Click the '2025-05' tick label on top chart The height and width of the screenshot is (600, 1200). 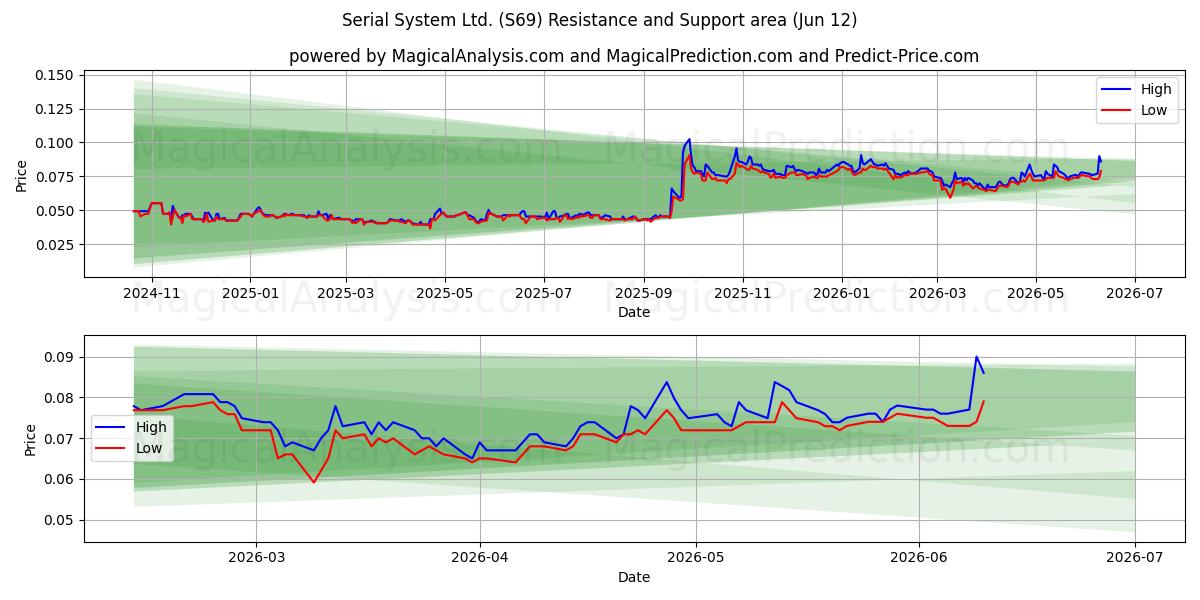444,293
